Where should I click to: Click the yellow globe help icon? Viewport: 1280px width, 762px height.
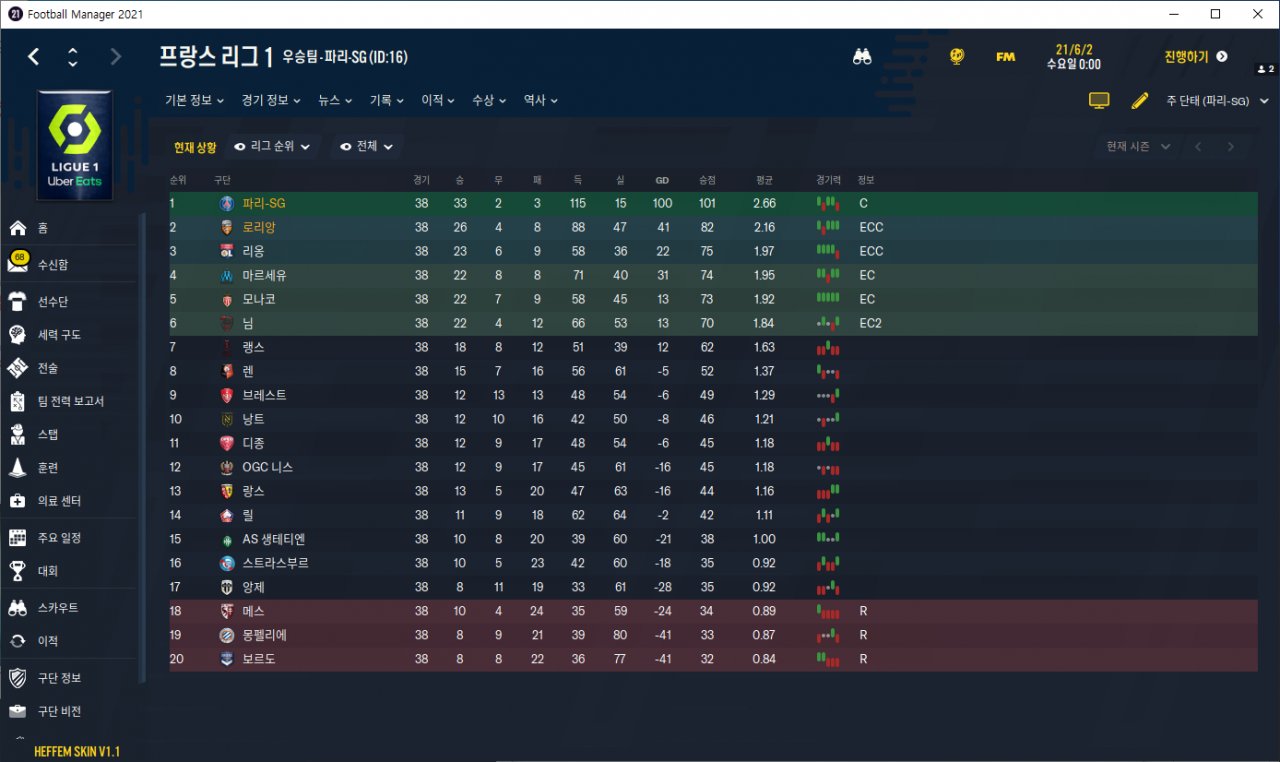click(957, 57)
